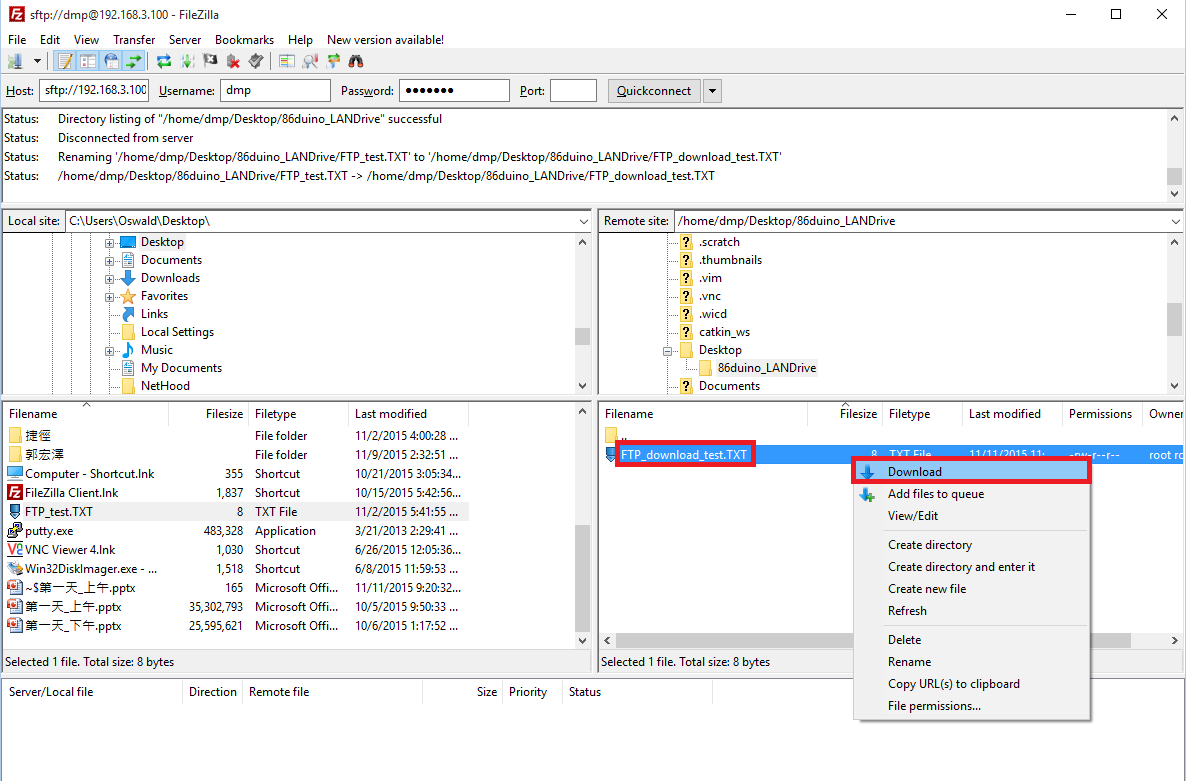Click the process queue toolbar icon
Image resolution: width=1186 pixels, height=781 pixels.
[187, 61]
